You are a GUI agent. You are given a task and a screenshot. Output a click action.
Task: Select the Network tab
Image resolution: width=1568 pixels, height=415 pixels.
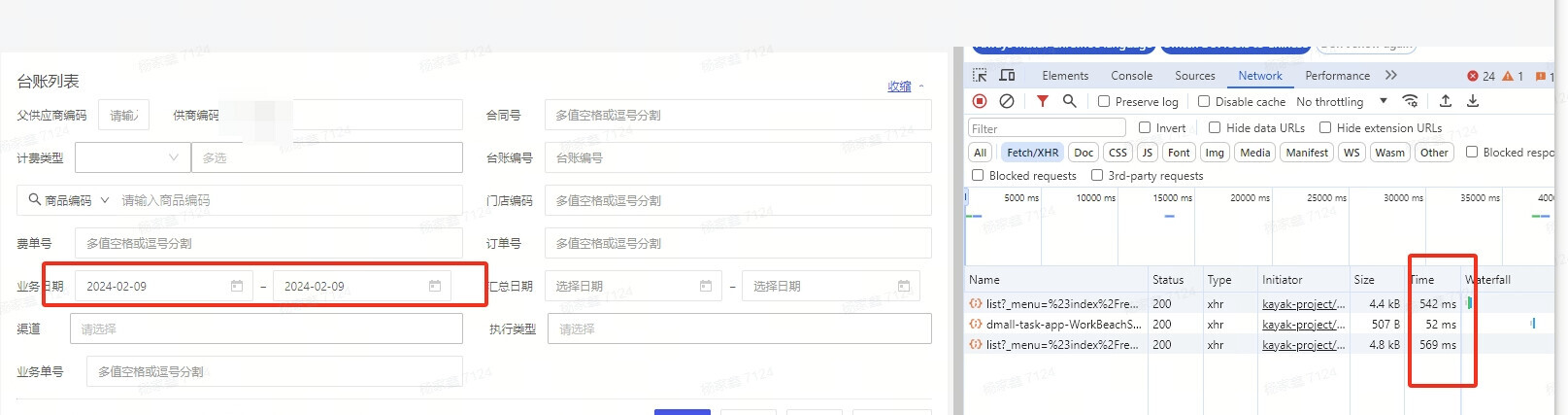tap(1260, 76)
